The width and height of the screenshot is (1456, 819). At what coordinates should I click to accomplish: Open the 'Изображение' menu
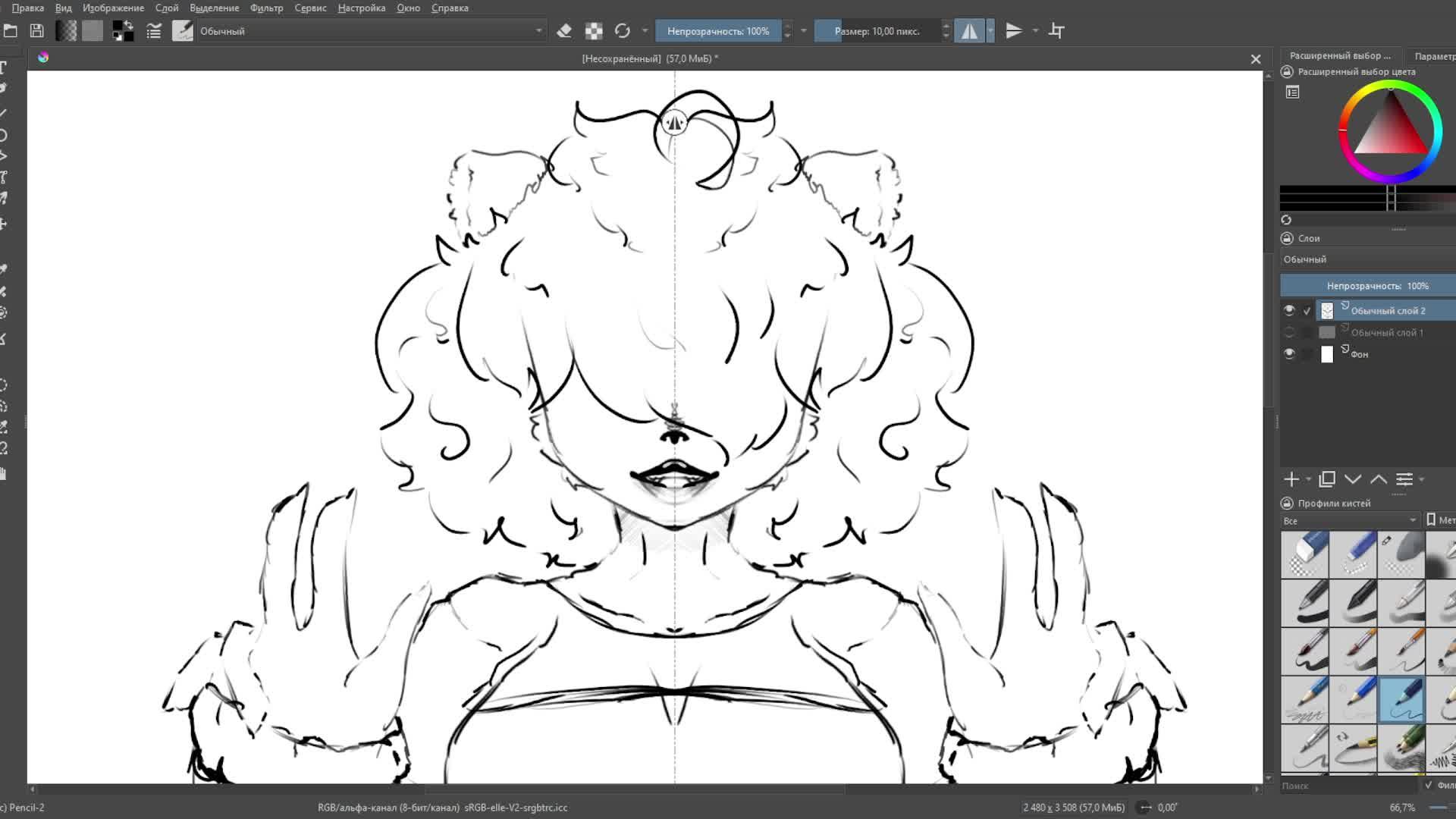[x=113, y=8]
